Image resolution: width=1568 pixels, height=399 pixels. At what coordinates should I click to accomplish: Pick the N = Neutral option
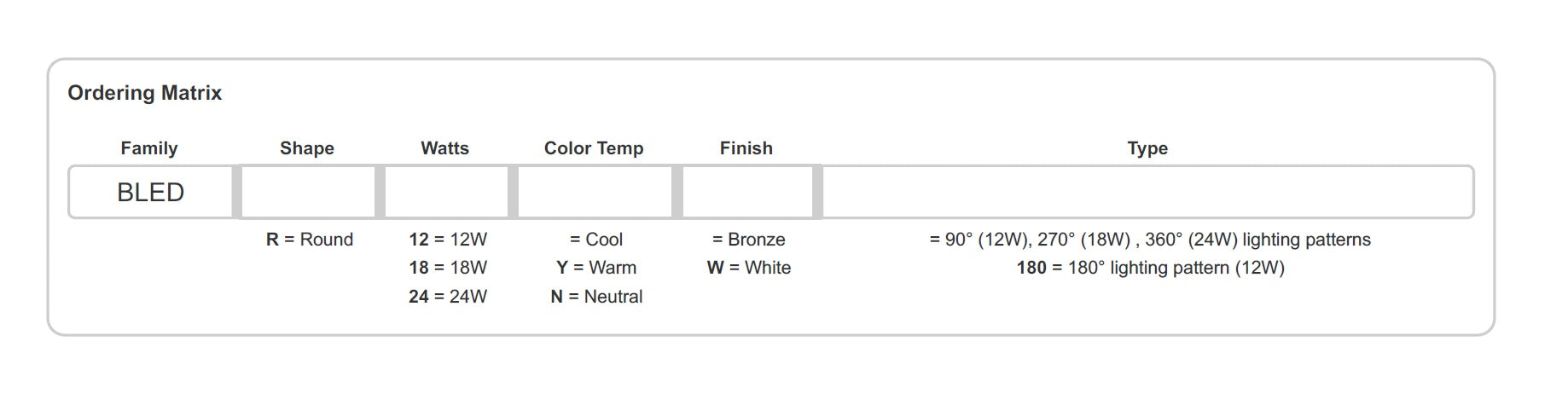coord(596,297)
